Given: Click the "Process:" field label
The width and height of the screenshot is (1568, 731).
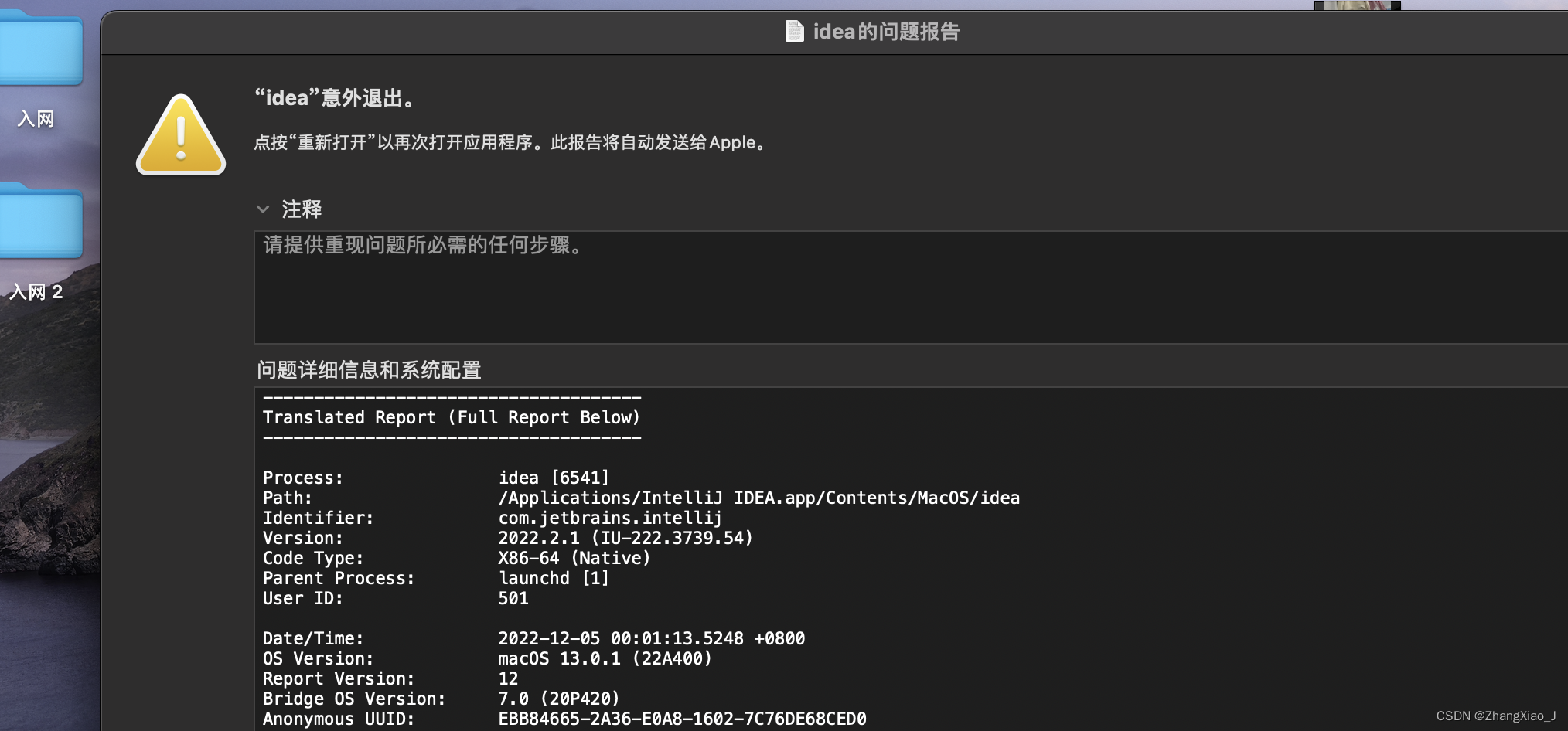Looking at the screenshot, I should [303, 478].
